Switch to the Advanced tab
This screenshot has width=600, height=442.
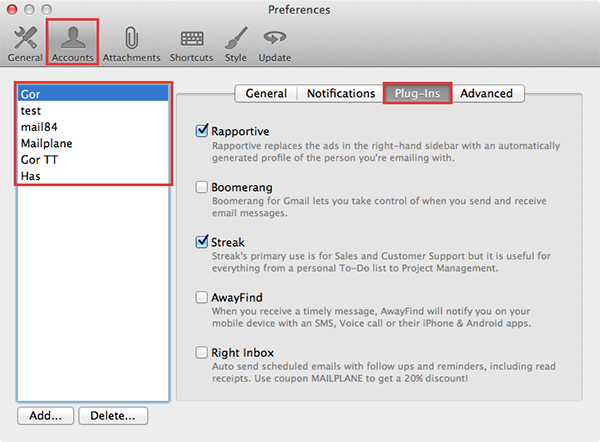486,93
